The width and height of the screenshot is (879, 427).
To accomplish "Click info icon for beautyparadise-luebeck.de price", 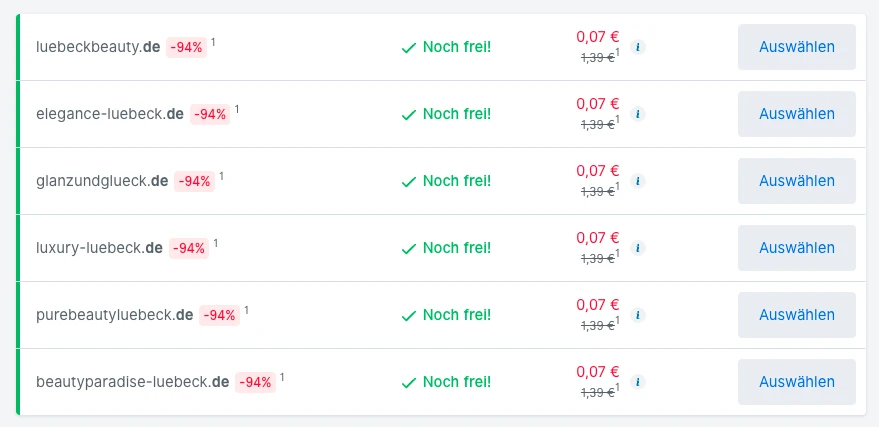I will (x=639, y=382).
